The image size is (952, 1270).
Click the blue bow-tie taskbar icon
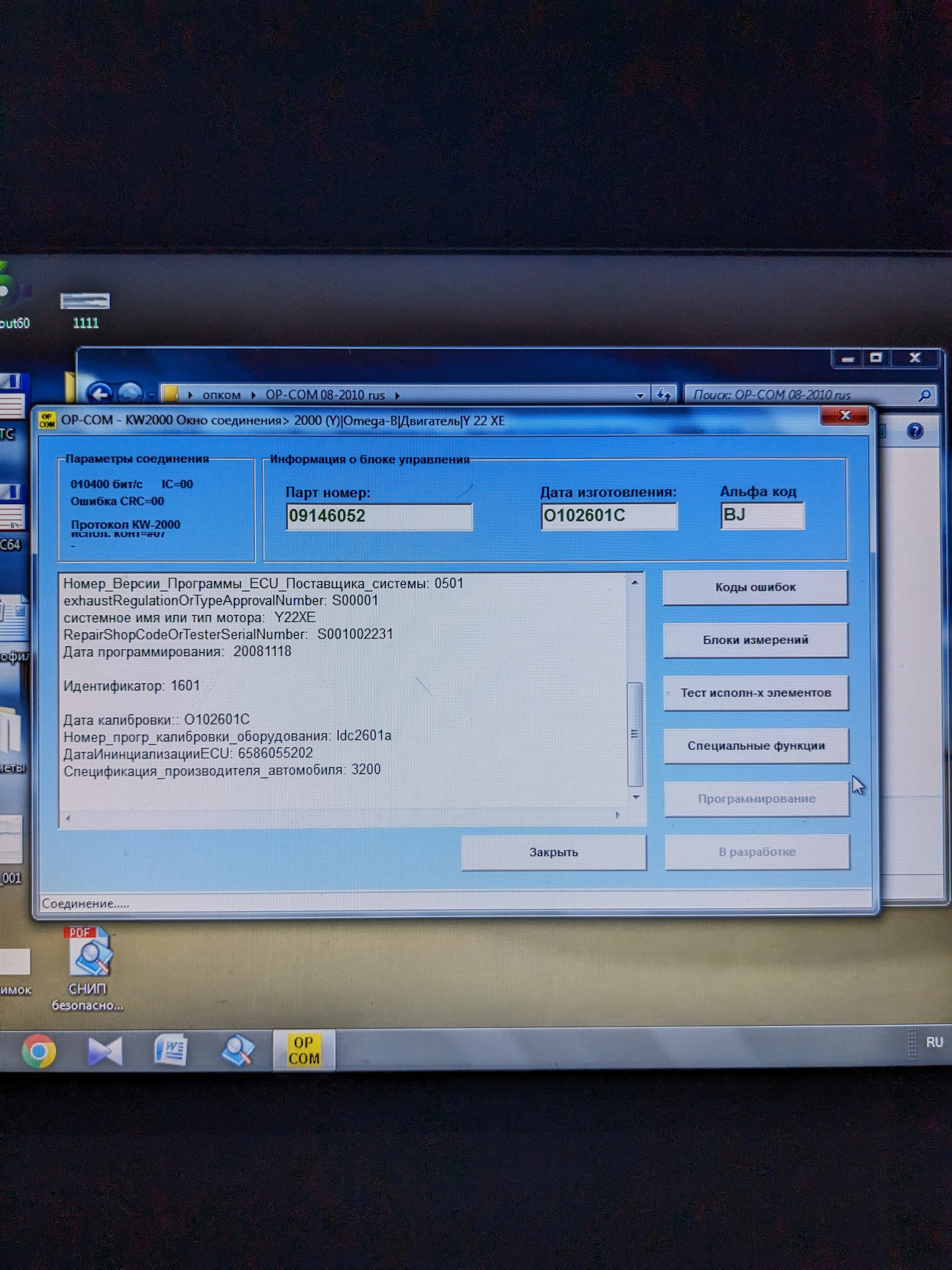[x=105, y=1051]
